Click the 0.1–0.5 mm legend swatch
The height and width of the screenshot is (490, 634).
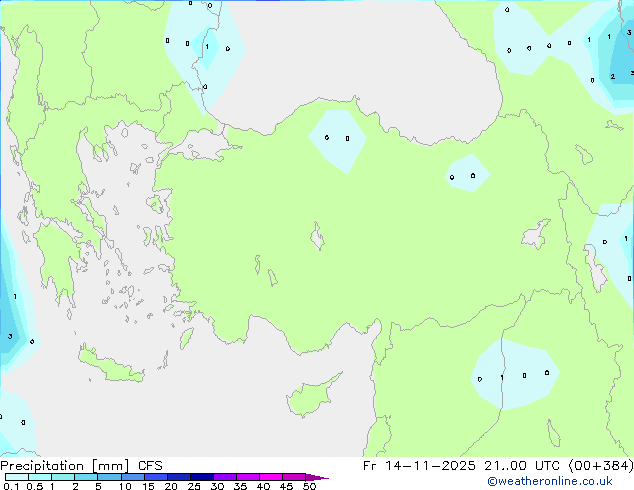pos(17,477)
